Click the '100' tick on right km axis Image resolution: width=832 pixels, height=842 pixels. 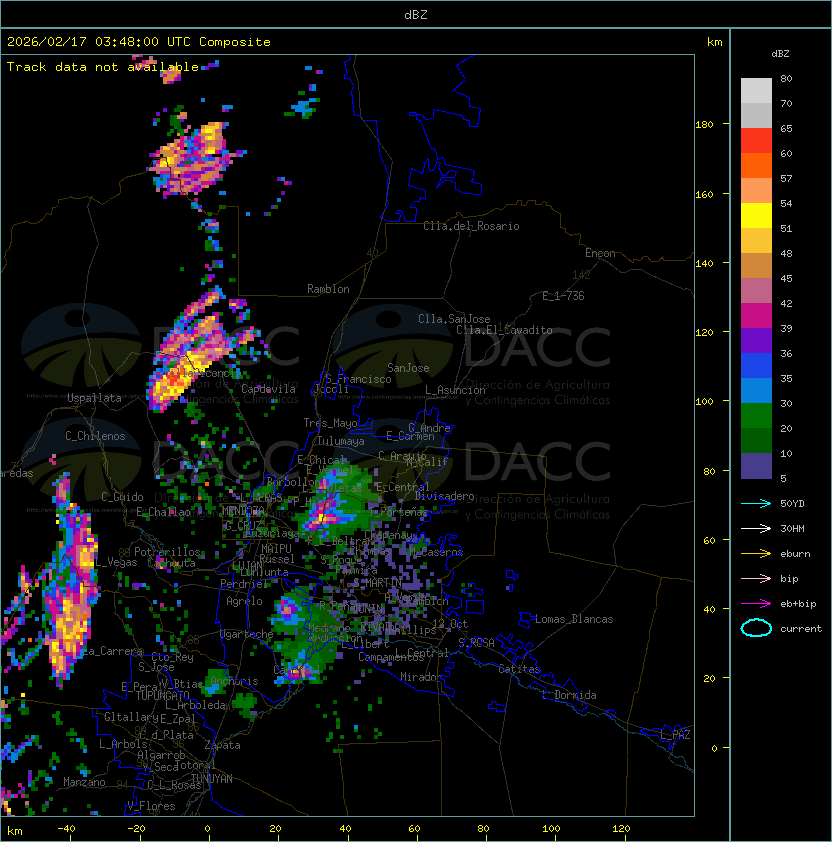point(704,402)
